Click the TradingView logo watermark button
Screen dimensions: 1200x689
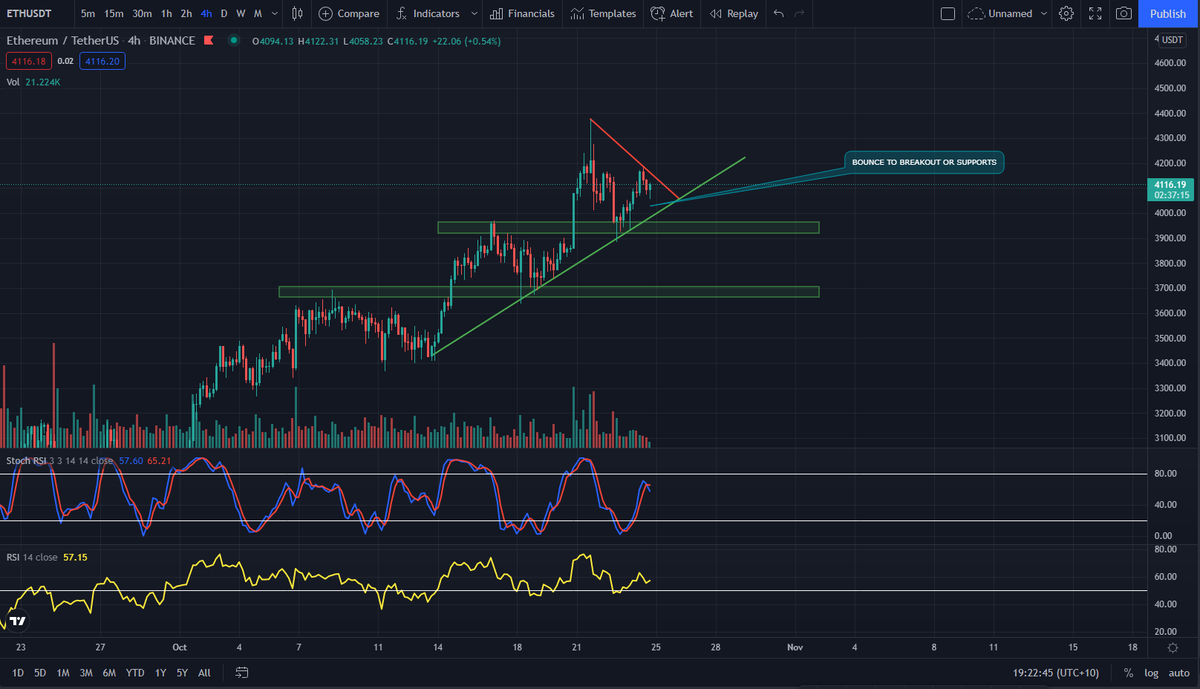(x=17, y=621)
